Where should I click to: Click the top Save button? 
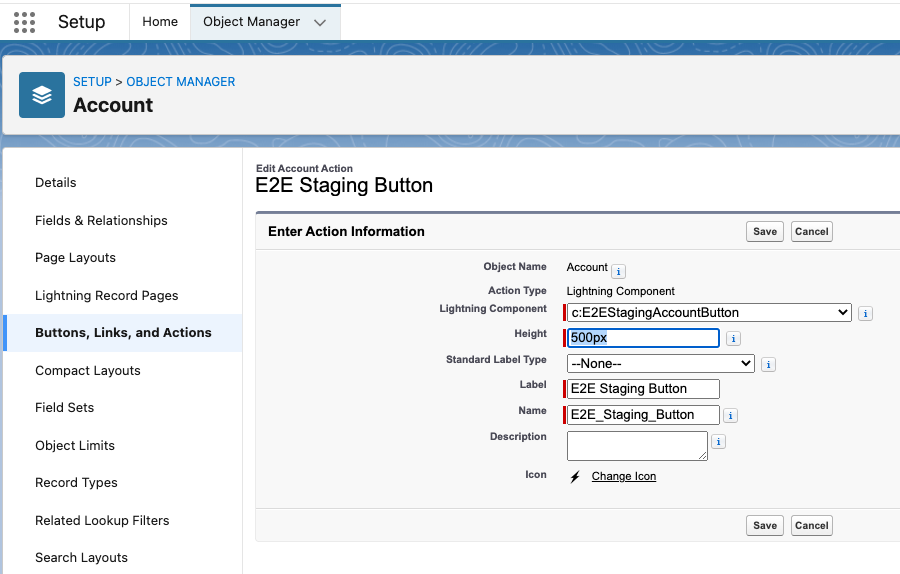765,231
